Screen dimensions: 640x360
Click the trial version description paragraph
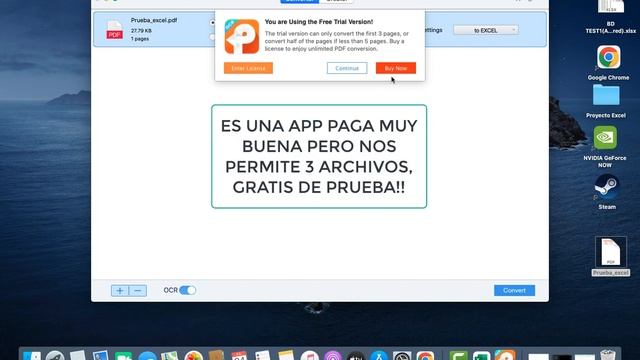tap(336, 41)
